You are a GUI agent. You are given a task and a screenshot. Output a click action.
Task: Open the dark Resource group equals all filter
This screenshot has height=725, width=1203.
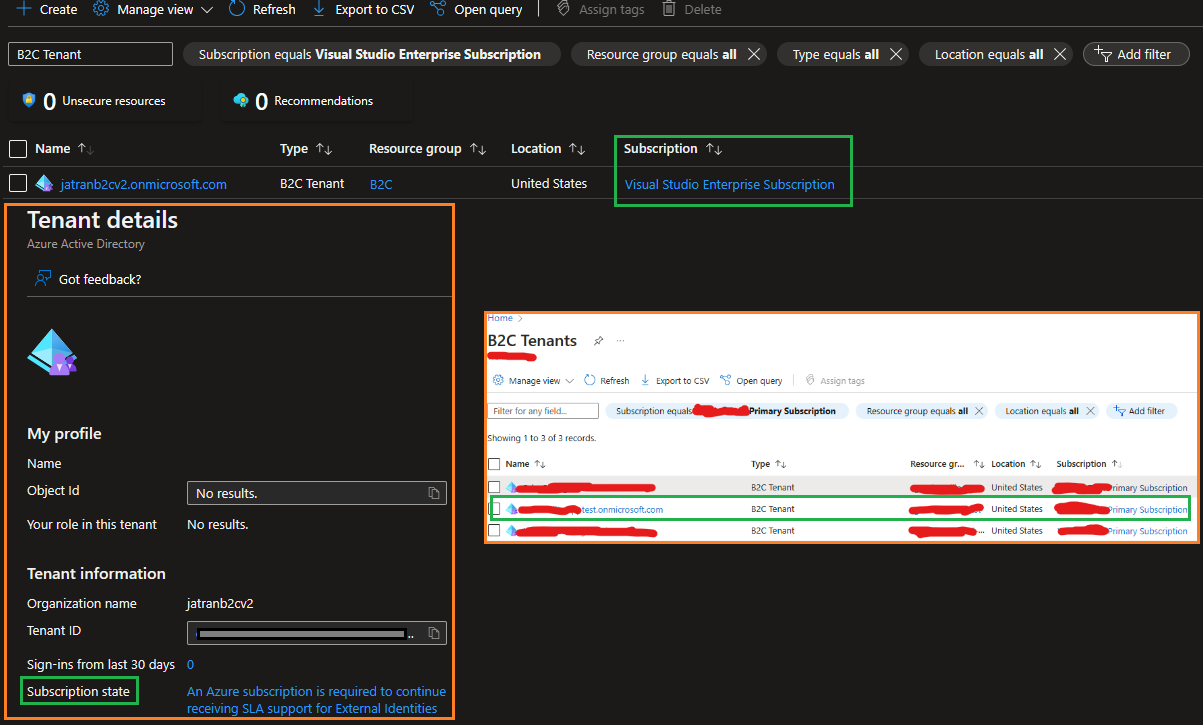(661, 54)
